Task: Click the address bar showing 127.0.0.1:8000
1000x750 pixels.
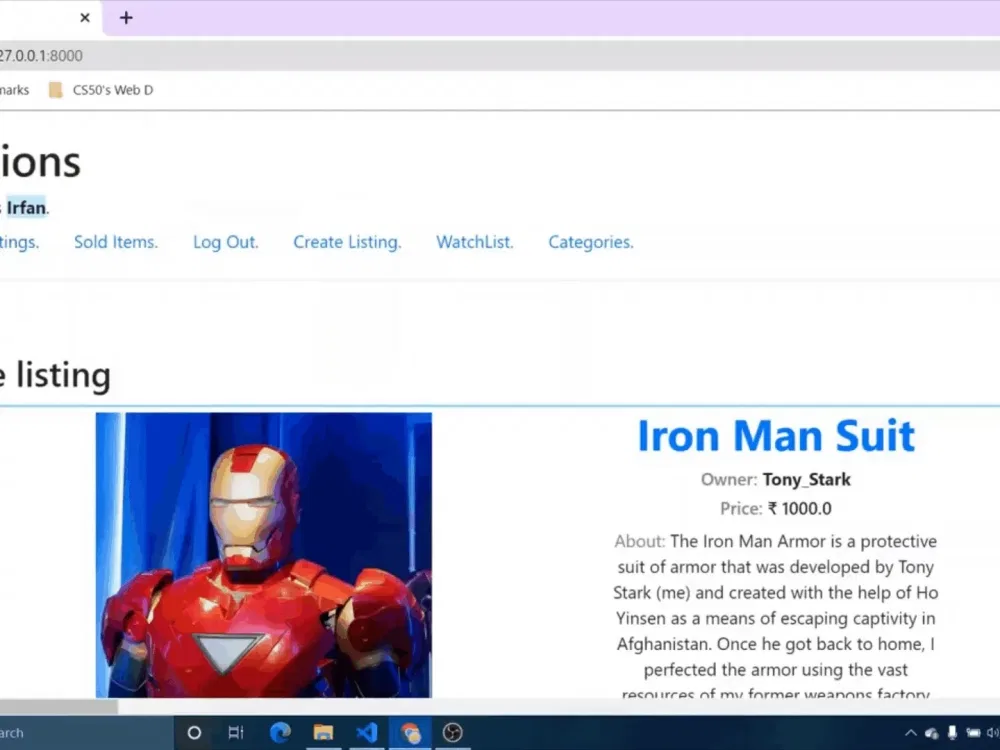Action: tap(500, 55)
